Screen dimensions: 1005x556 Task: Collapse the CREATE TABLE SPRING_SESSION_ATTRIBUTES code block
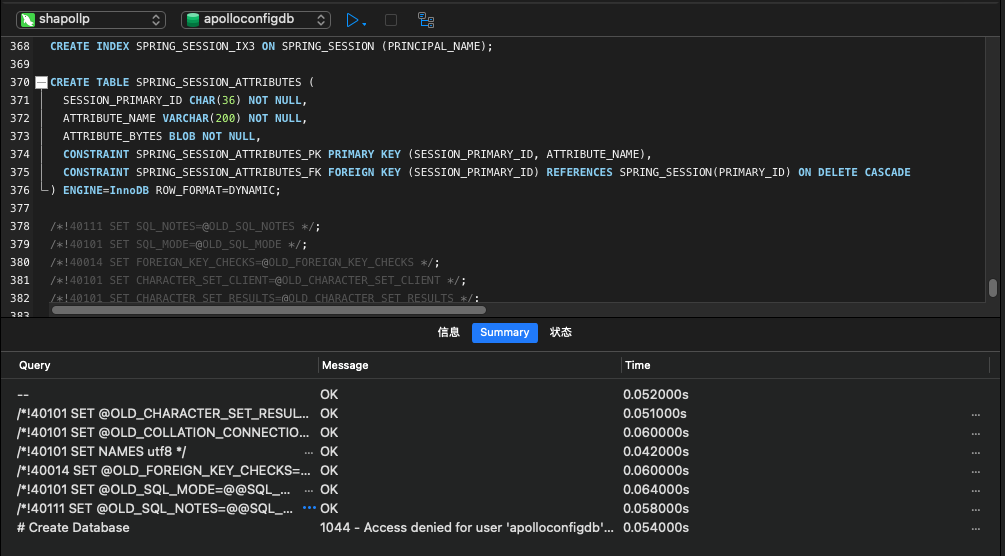click(x=42, y=82)
